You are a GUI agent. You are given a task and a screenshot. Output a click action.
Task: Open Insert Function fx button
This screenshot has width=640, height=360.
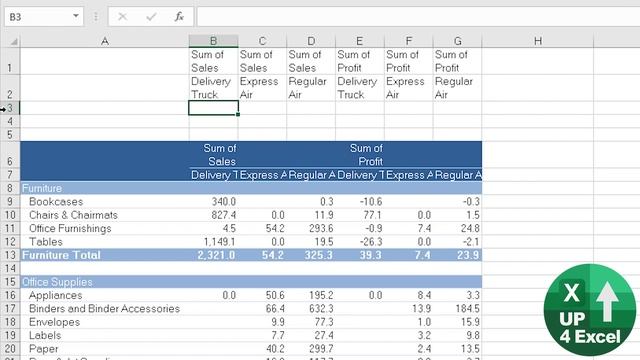pyautogui.click(x=179, y=17)
